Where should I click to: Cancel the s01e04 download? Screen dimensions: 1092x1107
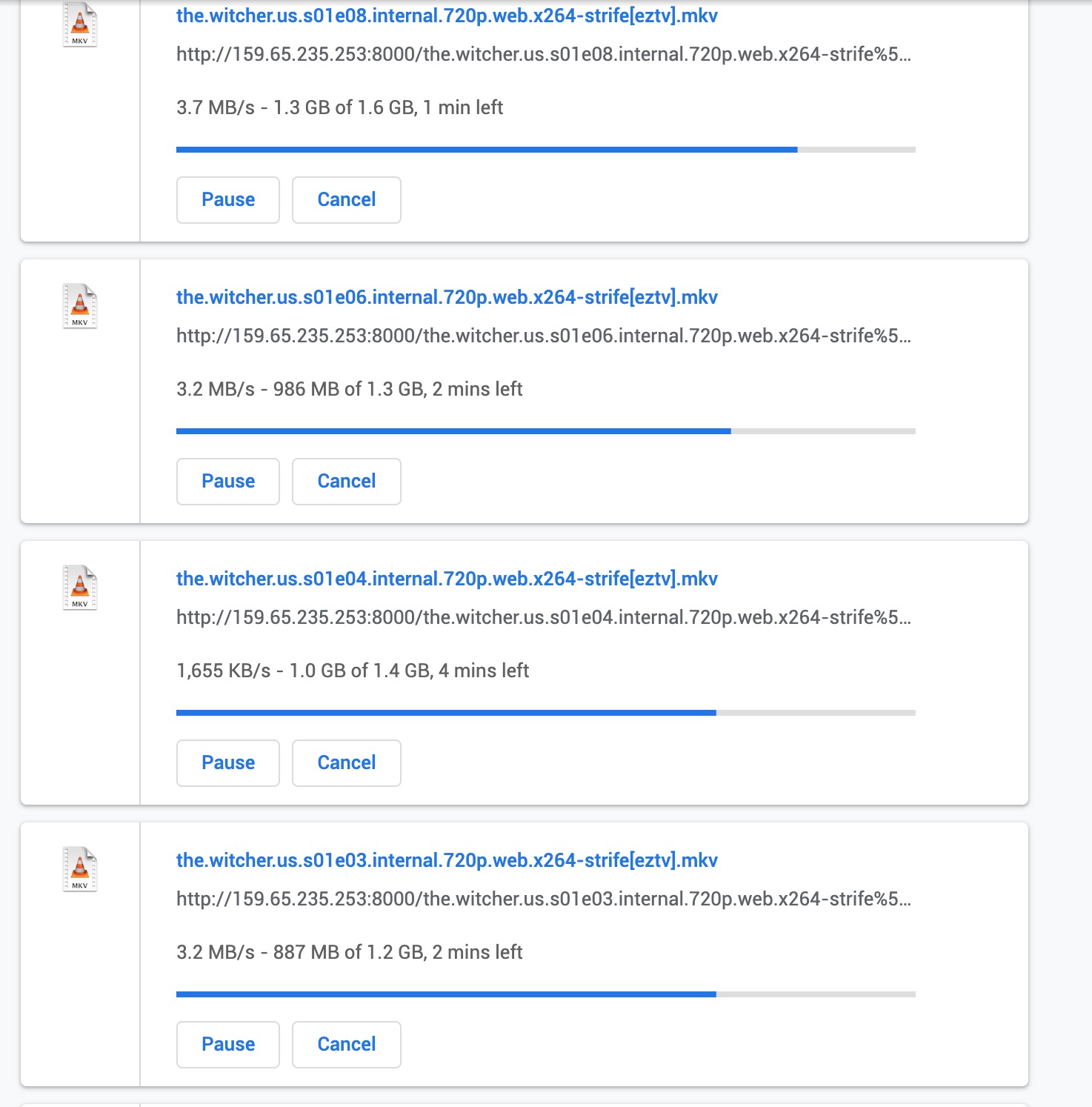pos(347,763)
